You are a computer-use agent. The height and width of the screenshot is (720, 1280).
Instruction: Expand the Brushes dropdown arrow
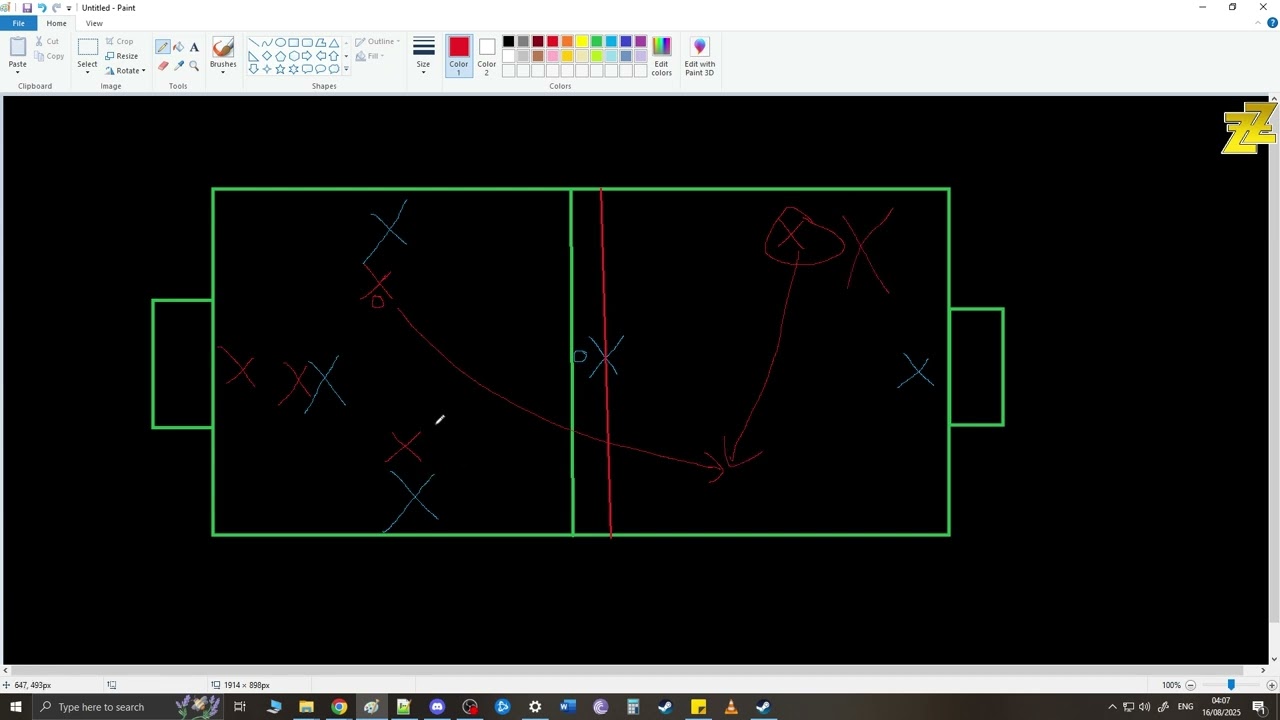[x=223, y=72]
